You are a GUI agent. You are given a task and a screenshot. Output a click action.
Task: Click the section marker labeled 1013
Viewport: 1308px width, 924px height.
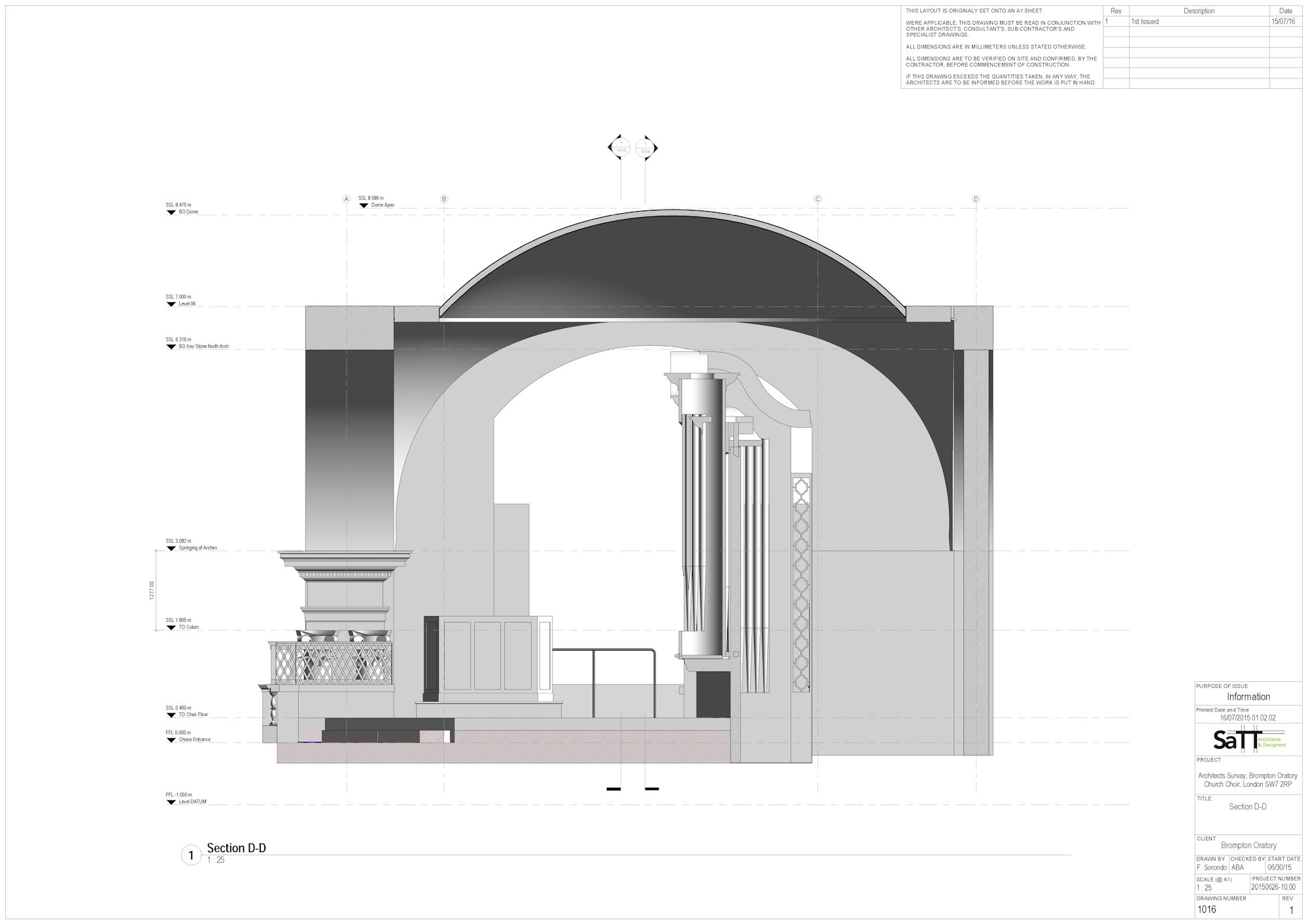[x=621, y=147]
